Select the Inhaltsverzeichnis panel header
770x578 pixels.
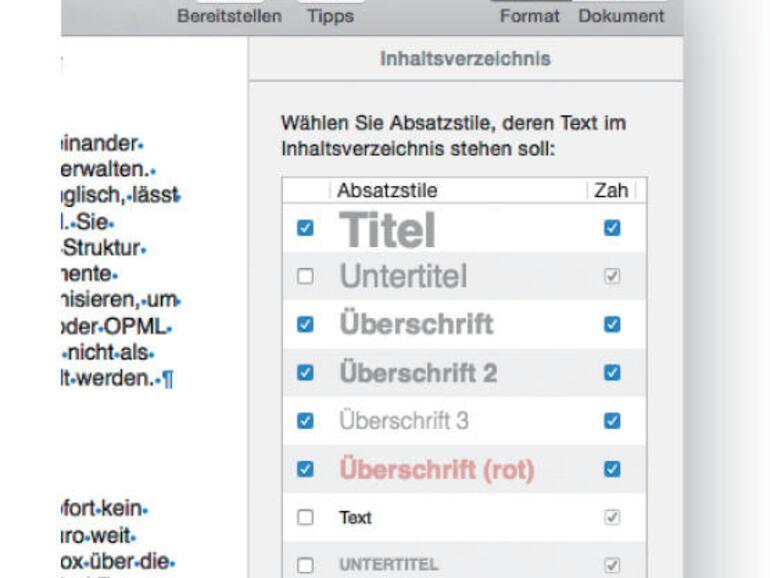click(x=465, y=59)
